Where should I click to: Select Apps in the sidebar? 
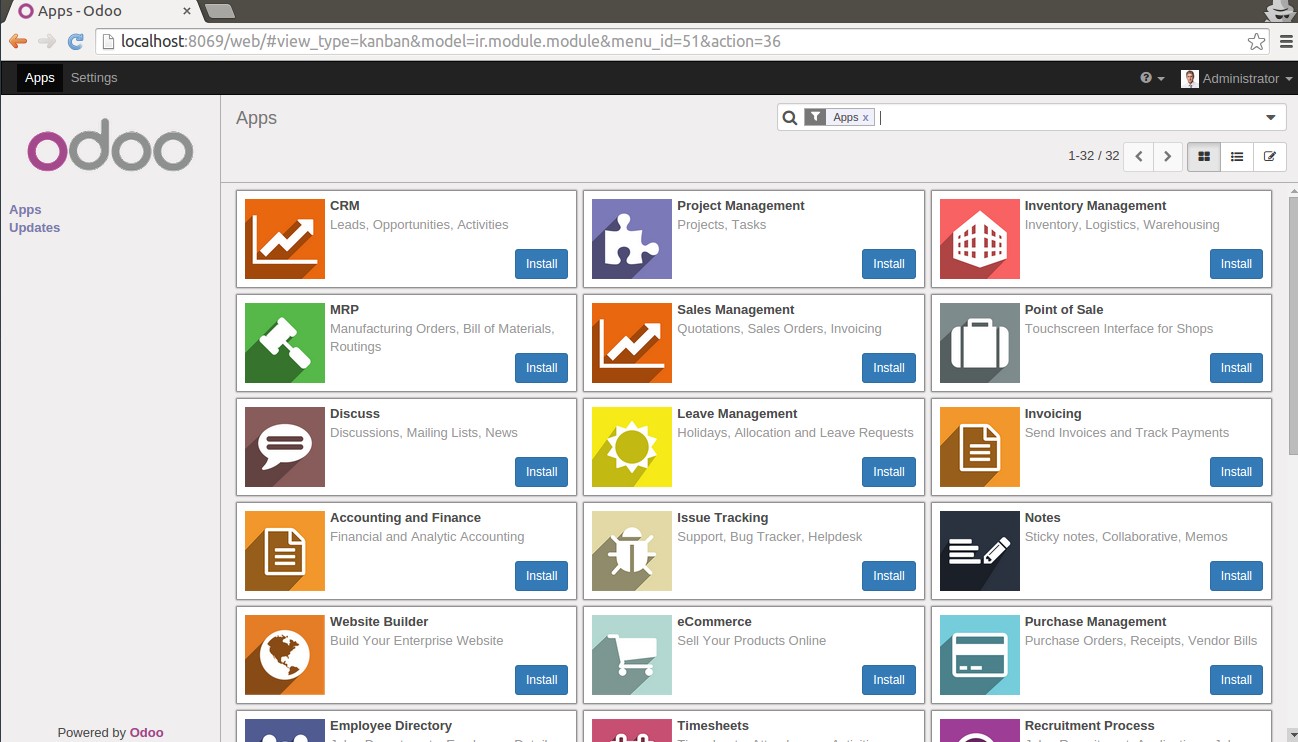tap(25, 209)
